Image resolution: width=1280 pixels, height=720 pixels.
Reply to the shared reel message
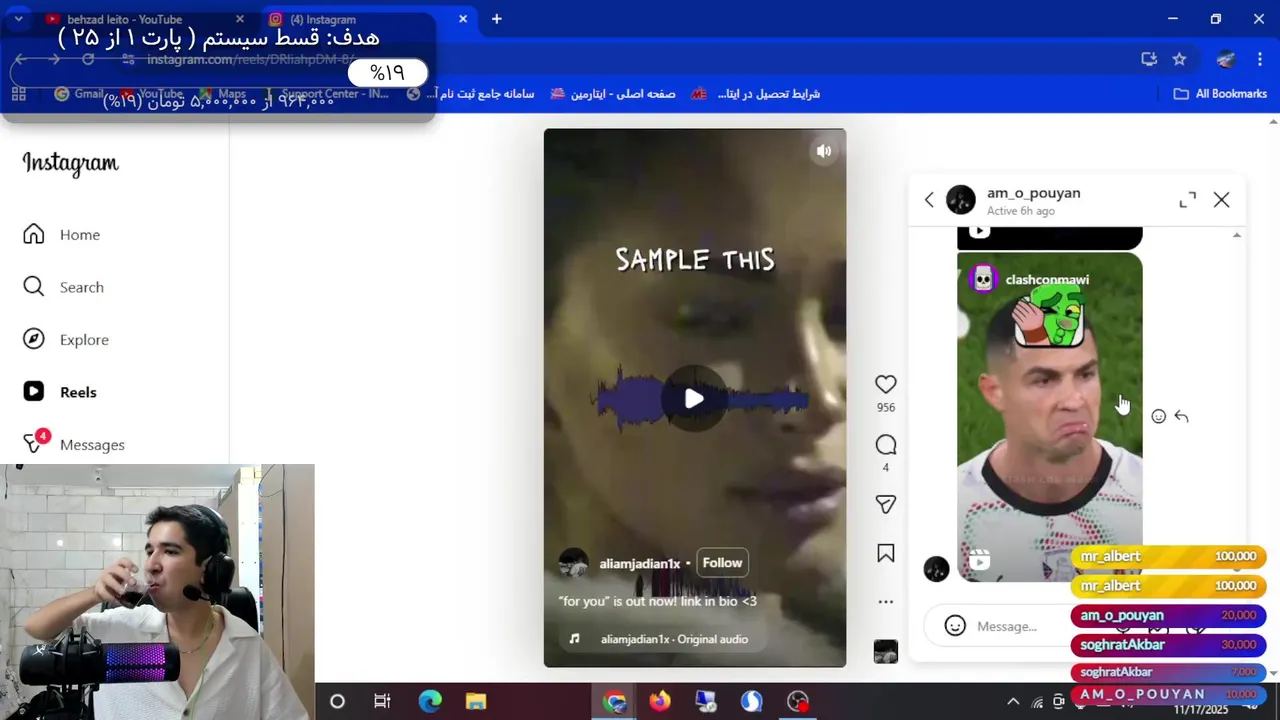click(x=1181, y=416)
